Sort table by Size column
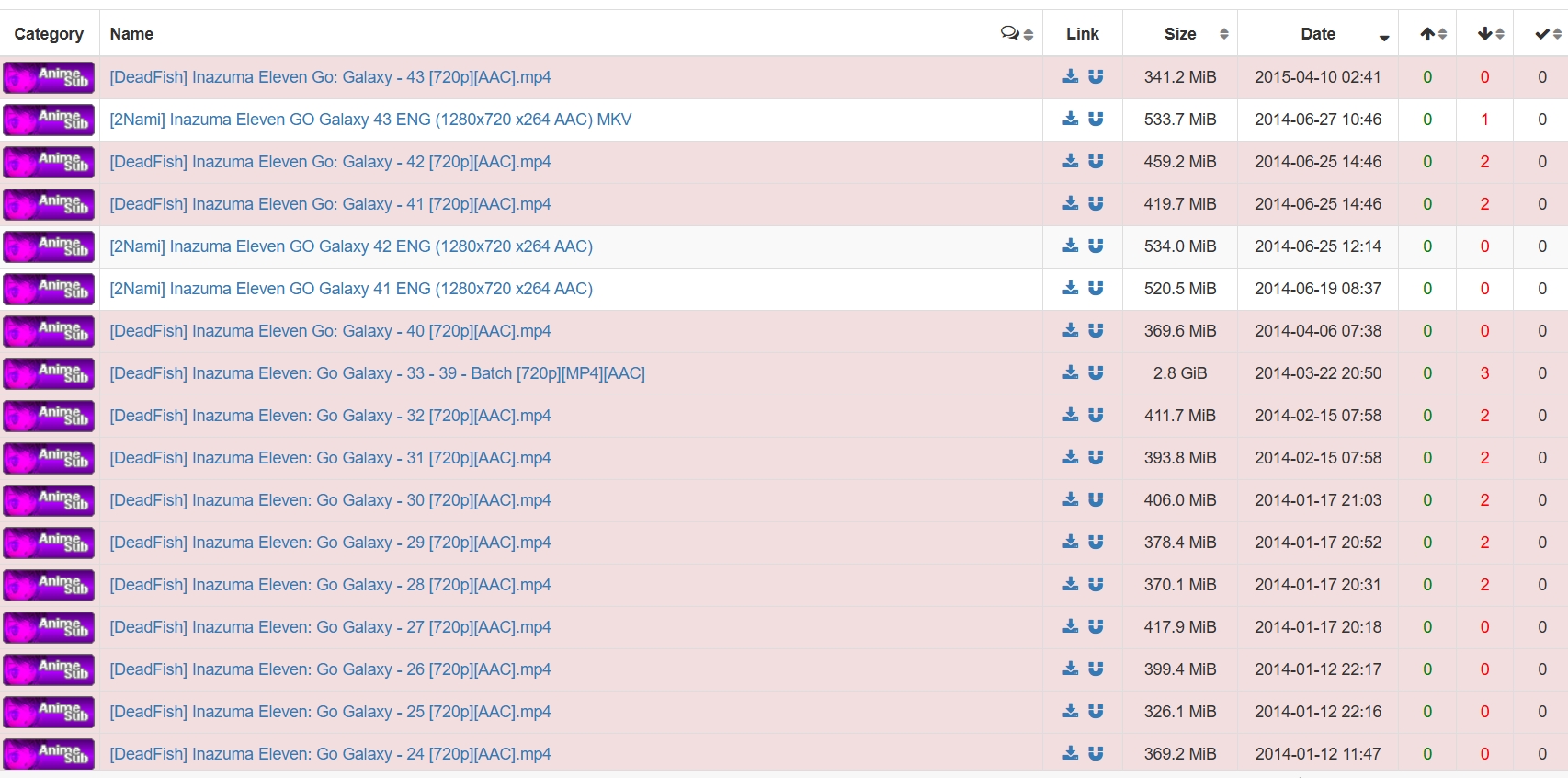The image size is (1568, 778). pos(1180,34)
